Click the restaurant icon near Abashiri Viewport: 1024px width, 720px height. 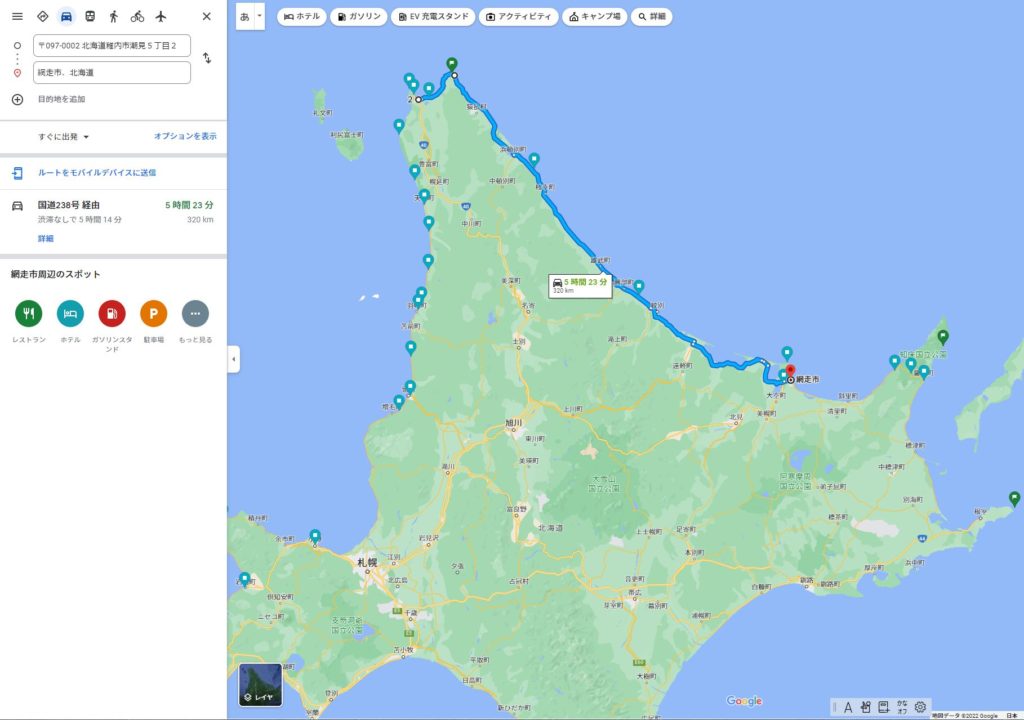[29, 313]
